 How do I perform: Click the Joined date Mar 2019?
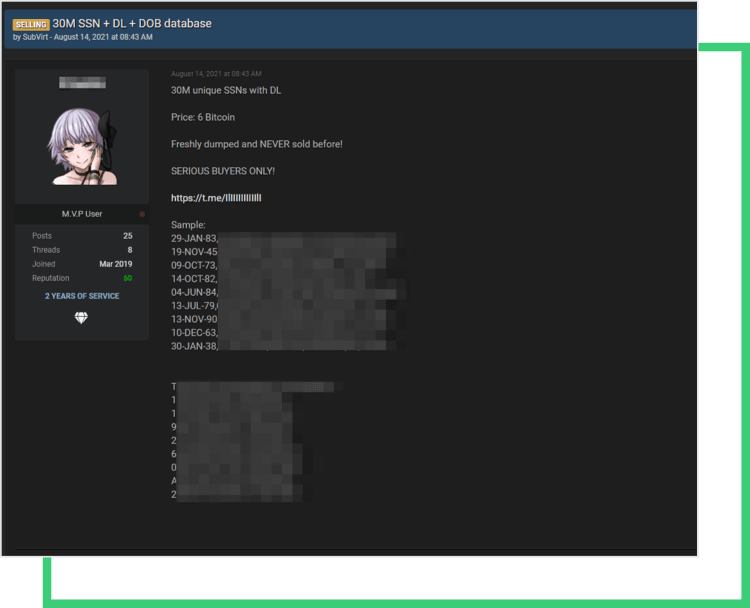point(116,264)
